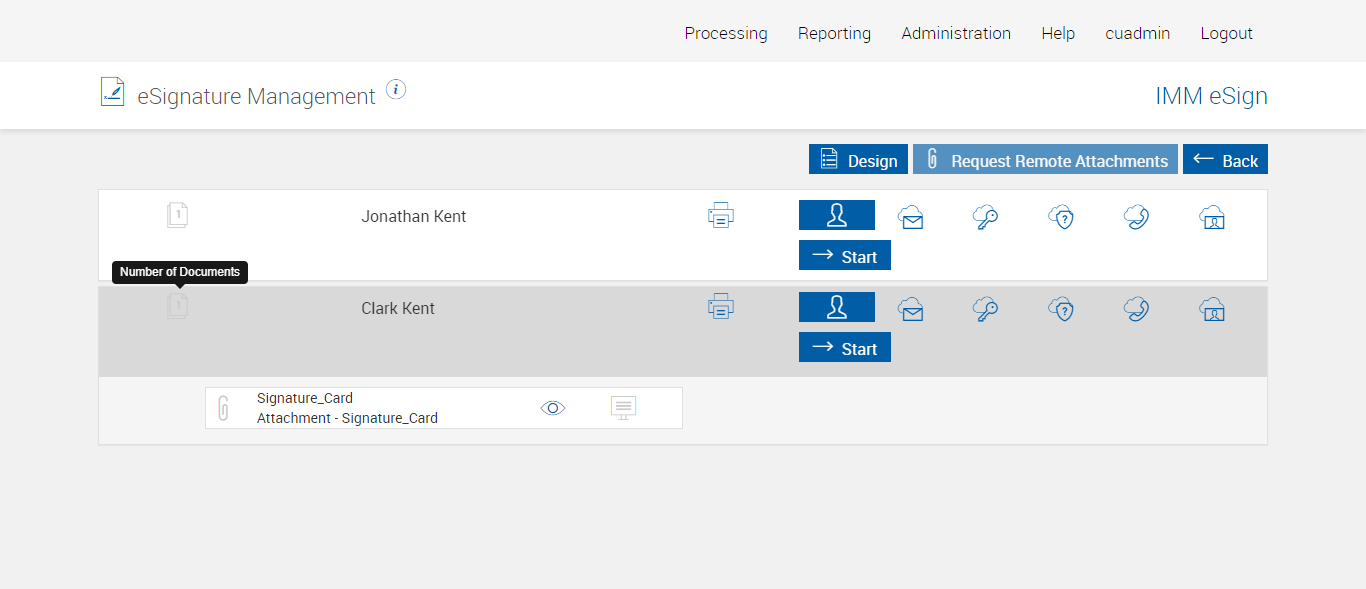Select phone authentication for Jonathan Kent
1366x589 pixels.
pyautogui.click(x=1136, y=217)
